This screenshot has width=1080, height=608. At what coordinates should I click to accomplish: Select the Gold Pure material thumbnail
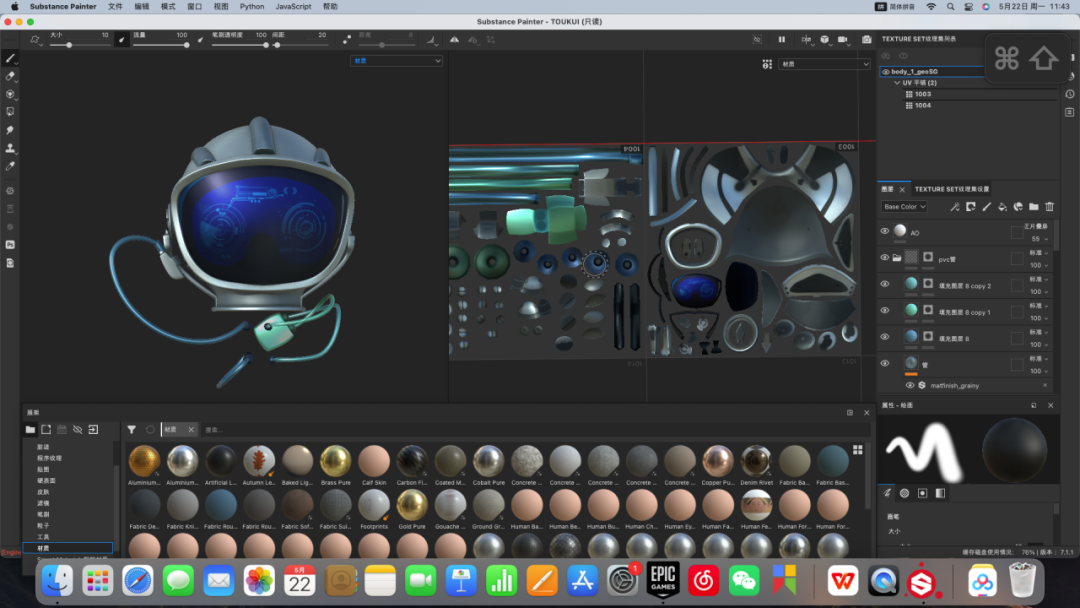[x=412, y=505]
